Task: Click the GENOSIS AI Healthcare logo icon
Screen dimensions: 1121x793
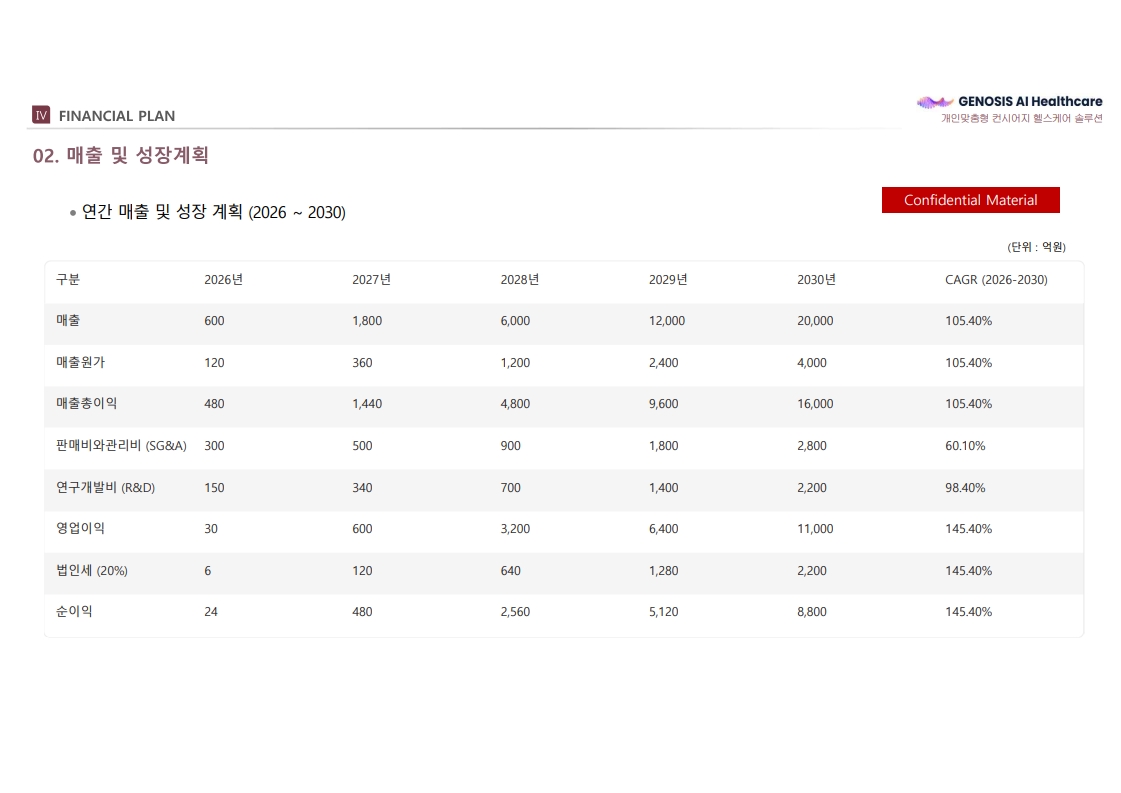Action: [934, 102]
